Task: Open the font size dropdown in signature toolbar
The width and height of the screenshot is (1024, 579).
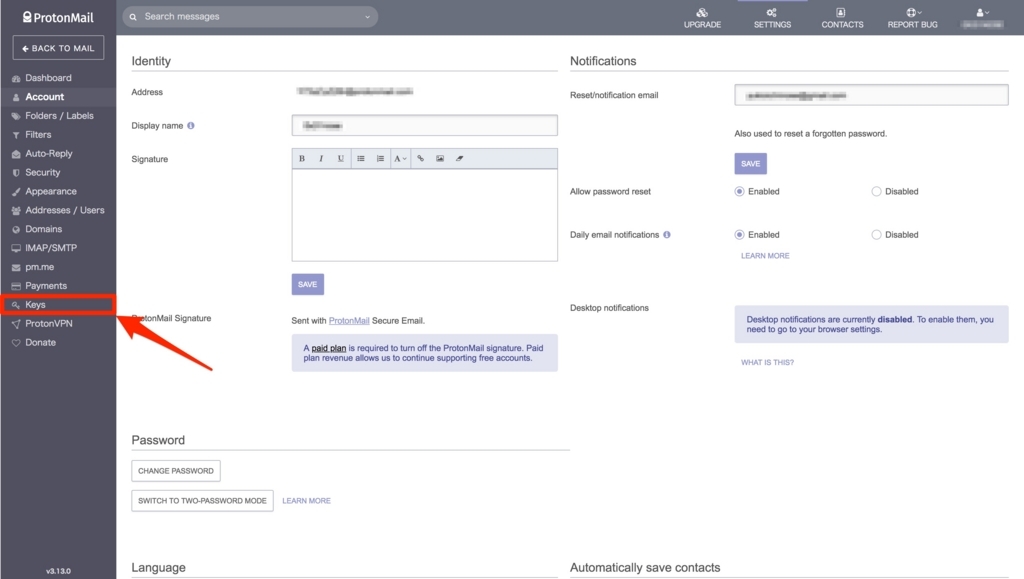Action: 400,159
